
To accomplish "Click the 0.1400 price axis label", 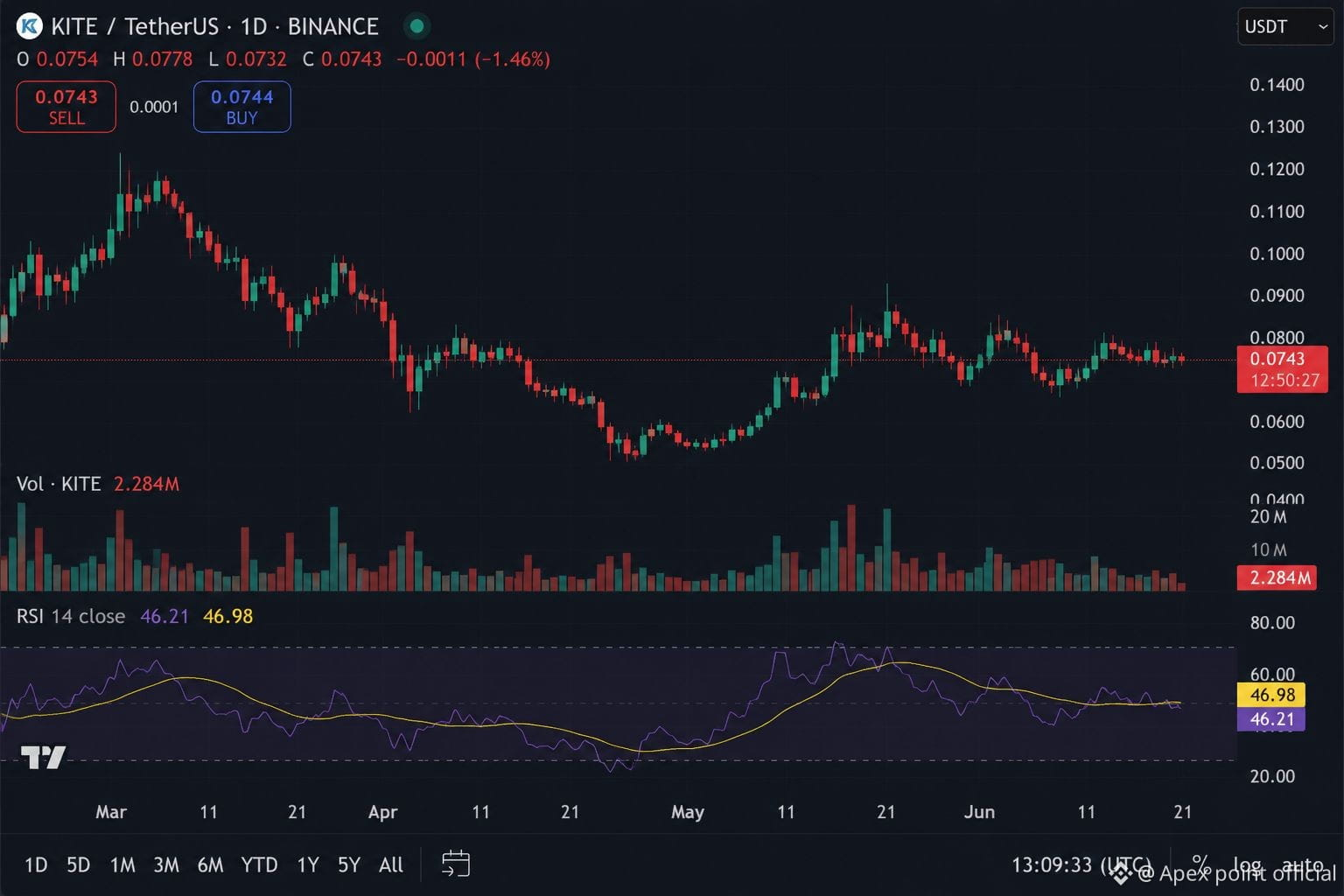I will click(1277, 85).
